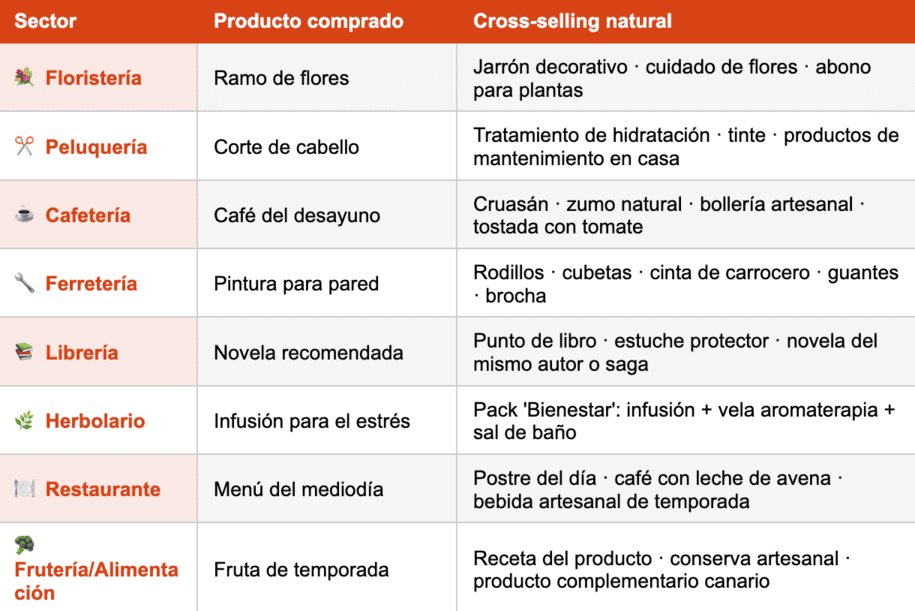Click the Herbolario sector label

pyautogui.click(x=95, y=421)
